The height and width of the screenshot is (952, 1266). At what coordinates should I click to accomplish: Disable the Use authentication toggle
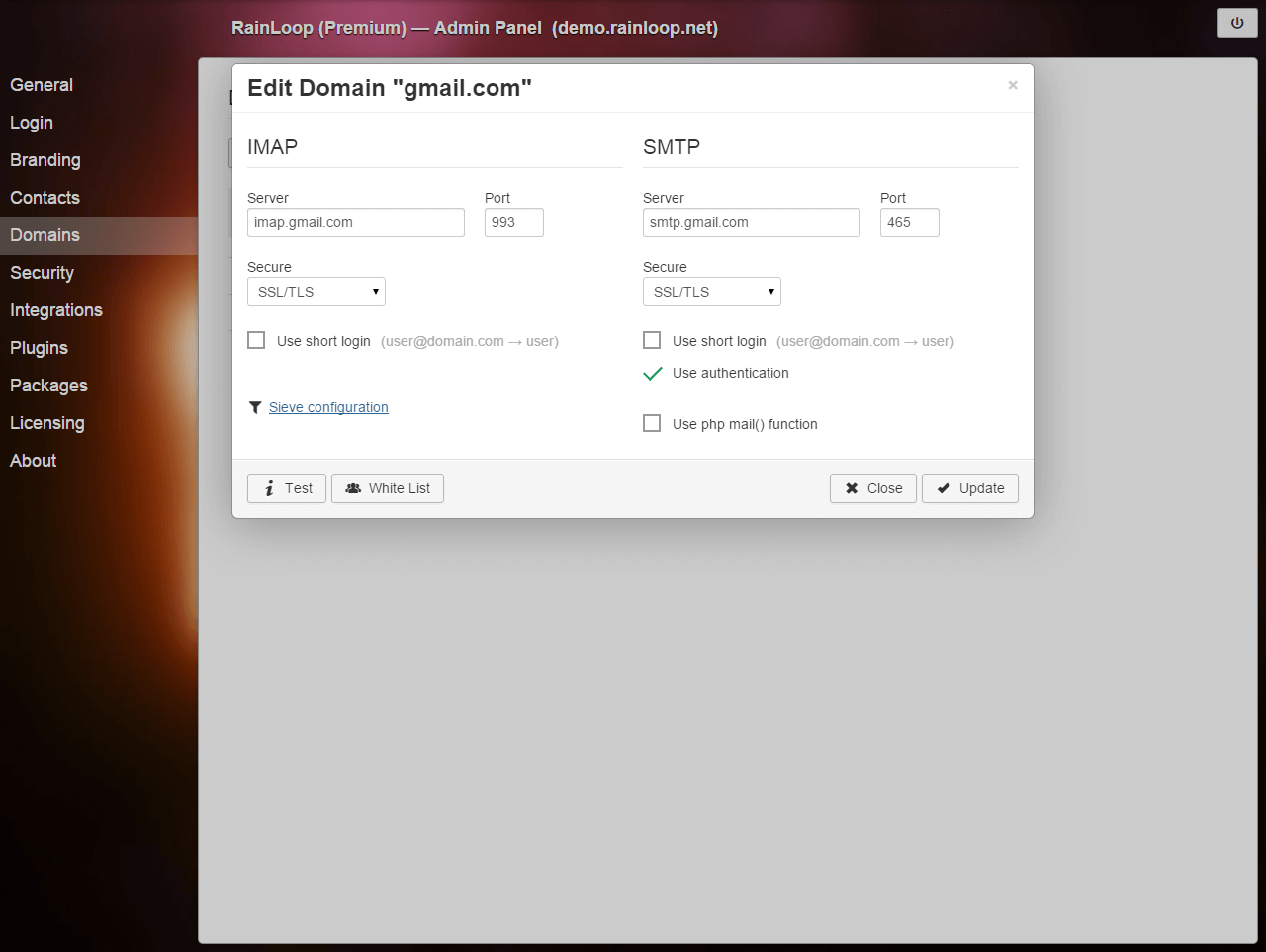click(652, 373)
